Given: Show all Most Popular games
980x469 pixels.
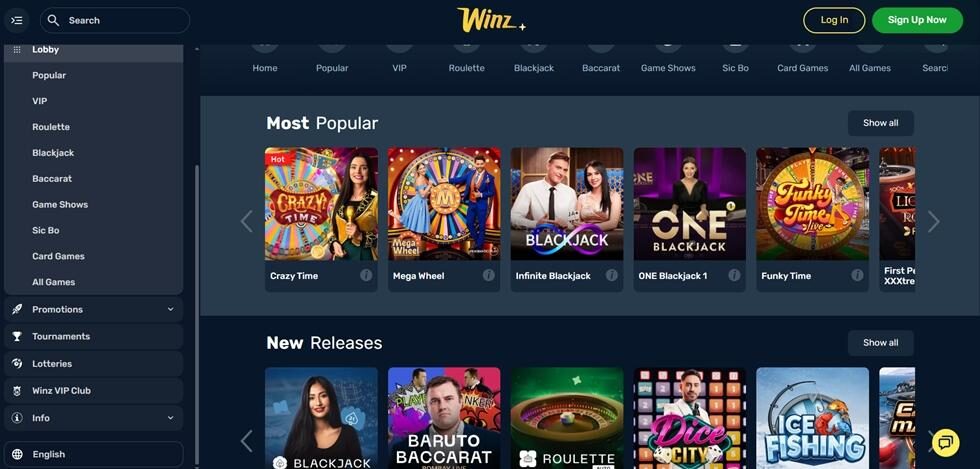Looking at the screenshot, I should (881, 123).
